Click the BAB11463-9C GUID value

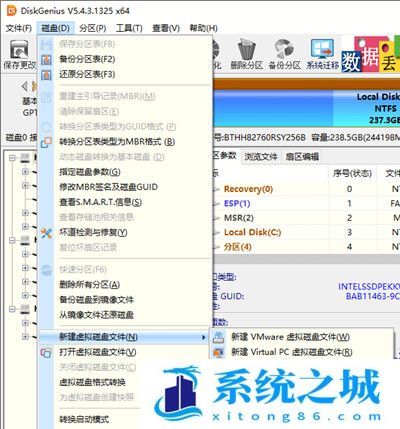(373, 296)
